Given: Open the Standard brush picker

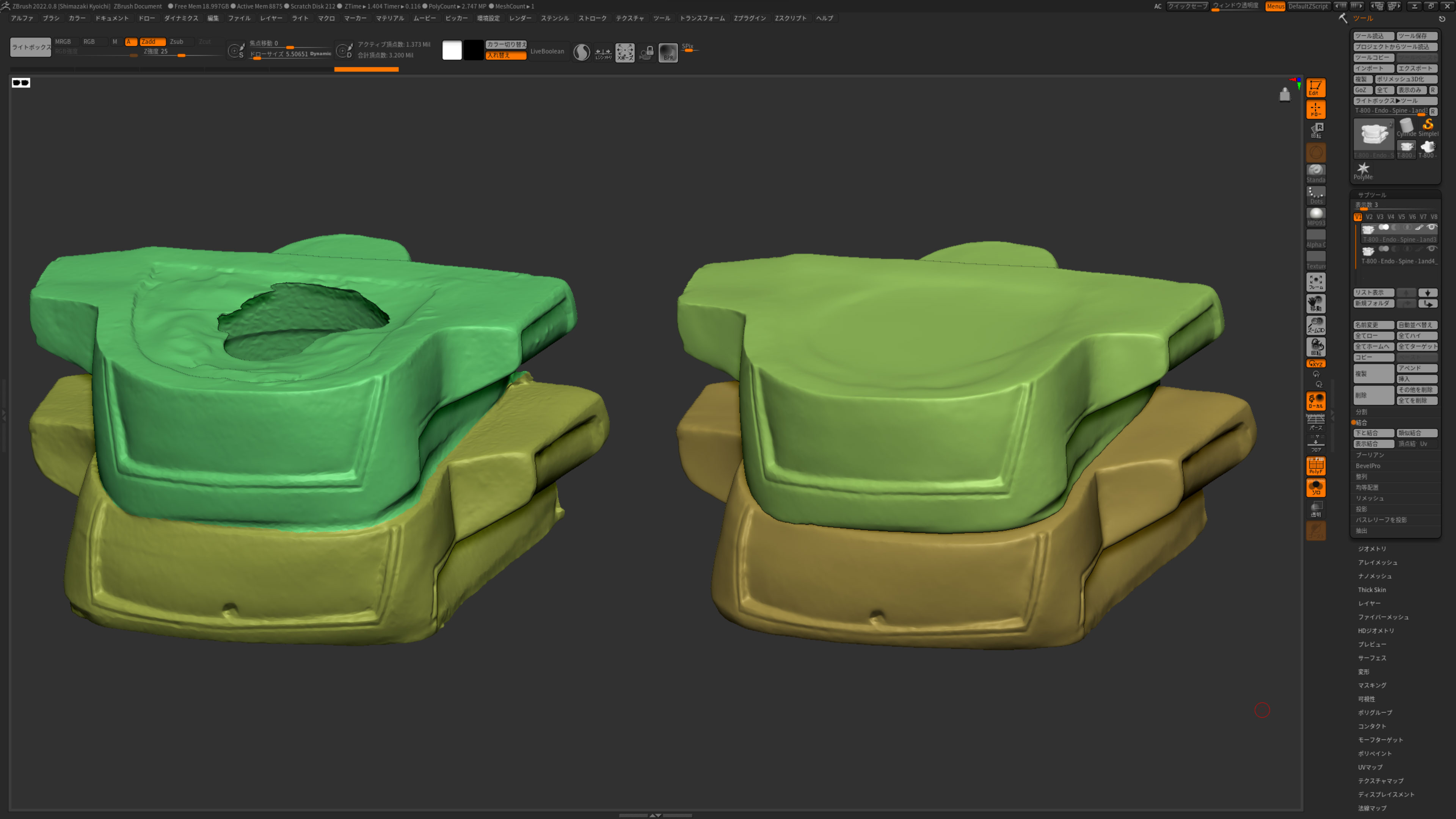Looking at the screenshot, I should coord(1315,174).
